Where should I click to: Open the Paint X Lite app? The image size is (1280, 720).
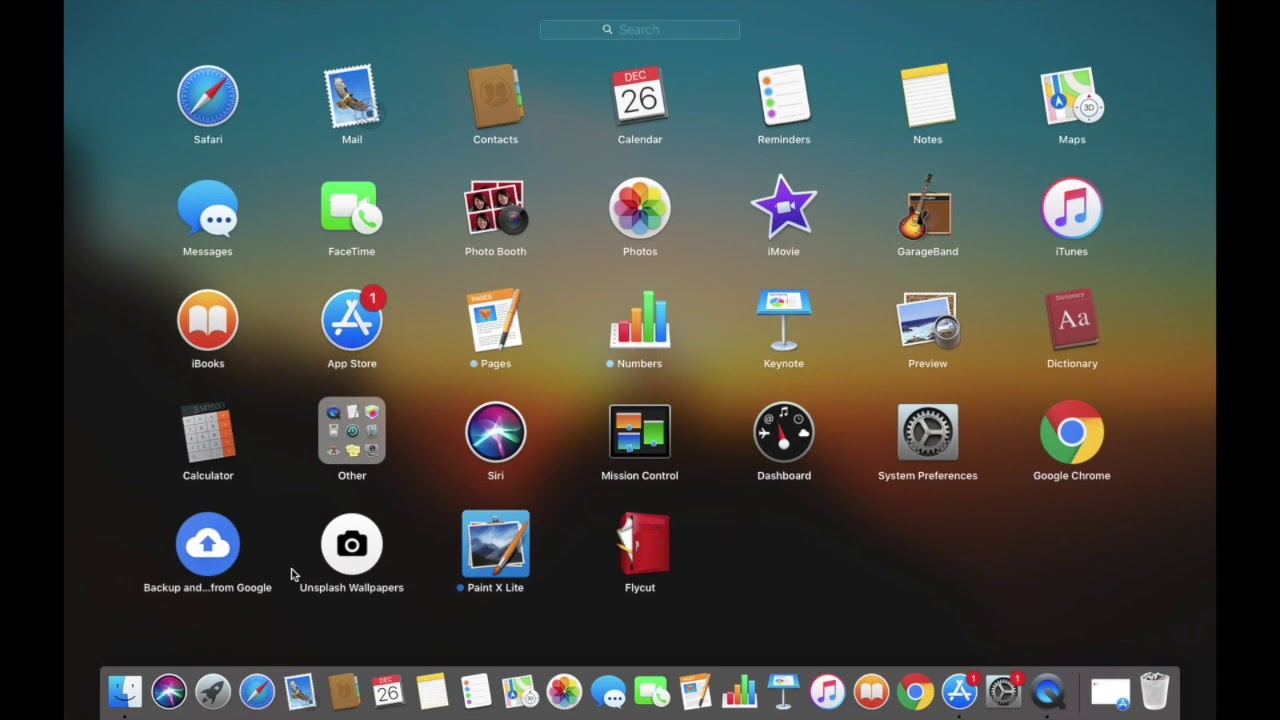(x=496, y=544)
